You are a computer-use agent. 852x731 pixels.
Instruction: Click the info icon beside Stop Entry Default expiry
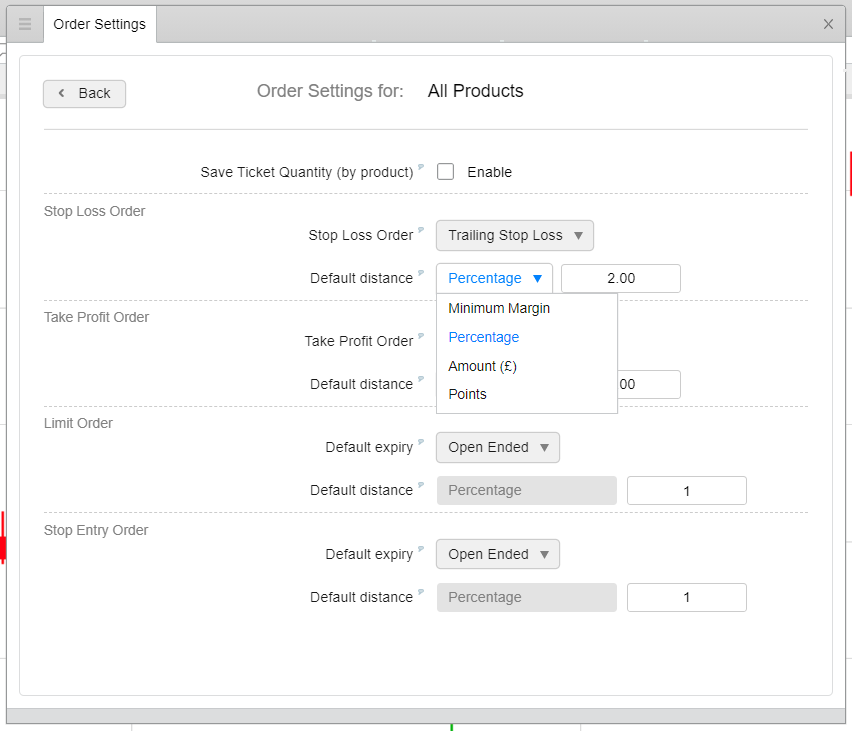click(421, 549)
